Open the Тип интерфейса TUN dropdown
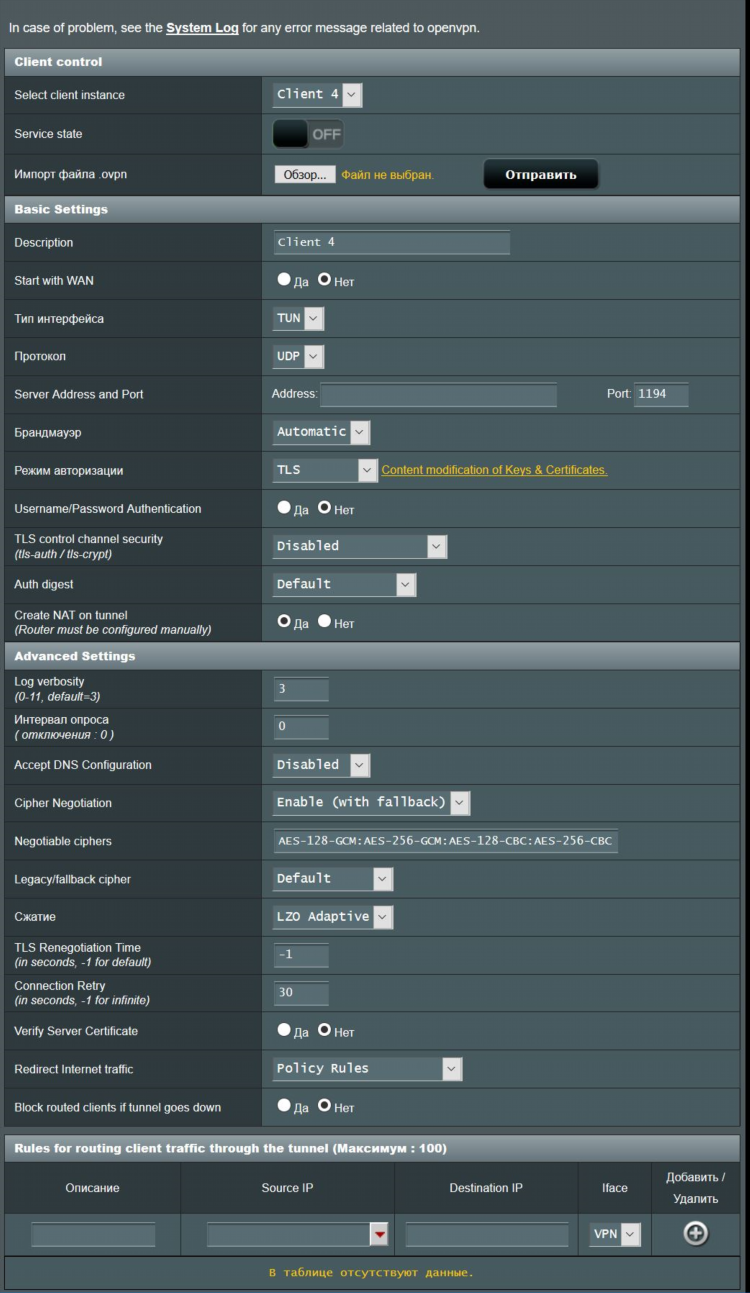Image resolution: width=750 pixels, height=1293 pixels. [x=298, y=318]
